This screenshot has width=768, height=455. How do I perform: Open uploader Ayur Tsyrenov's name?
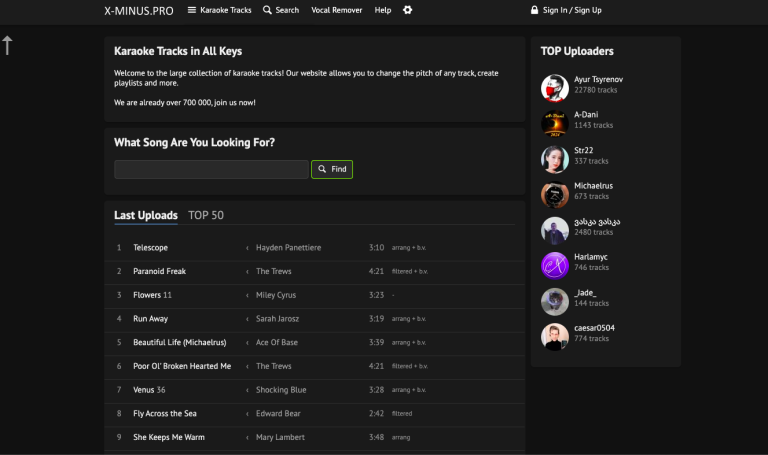pos(599,79)
